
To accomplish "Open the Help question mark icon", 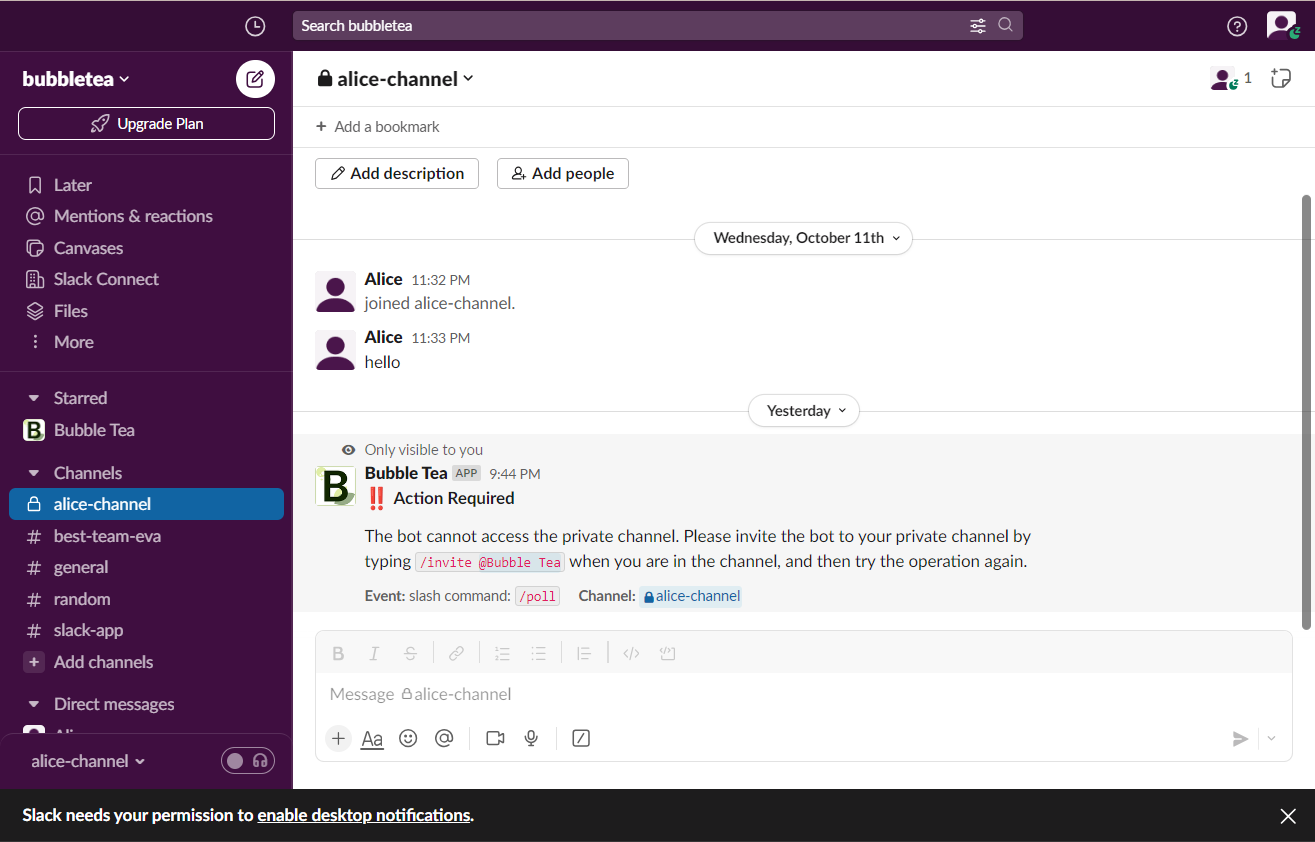I will [x=1237, y=26].
